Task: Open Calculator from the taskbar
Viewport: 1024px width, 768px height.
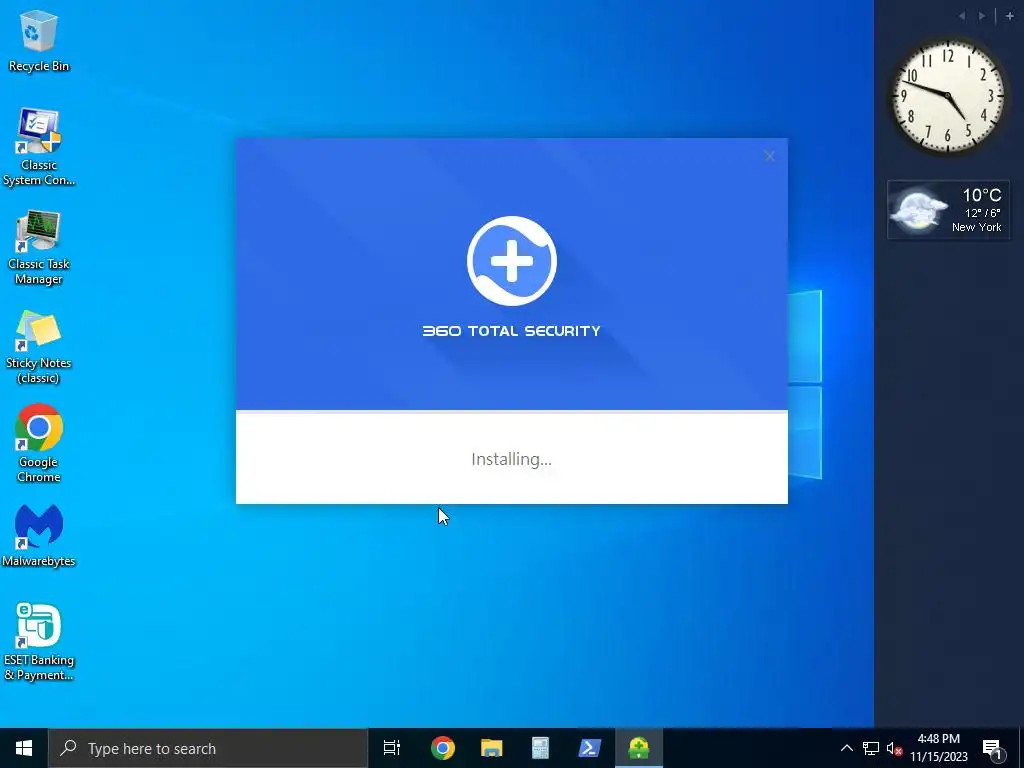Action: [x=540, y=748]
